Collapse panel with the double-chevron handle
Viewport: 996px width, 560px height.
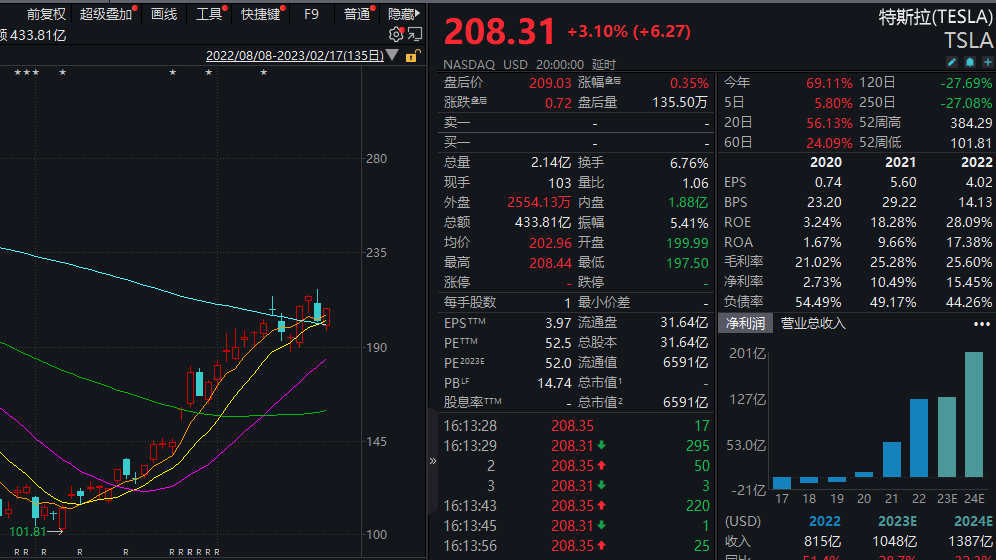click(433, 461)
